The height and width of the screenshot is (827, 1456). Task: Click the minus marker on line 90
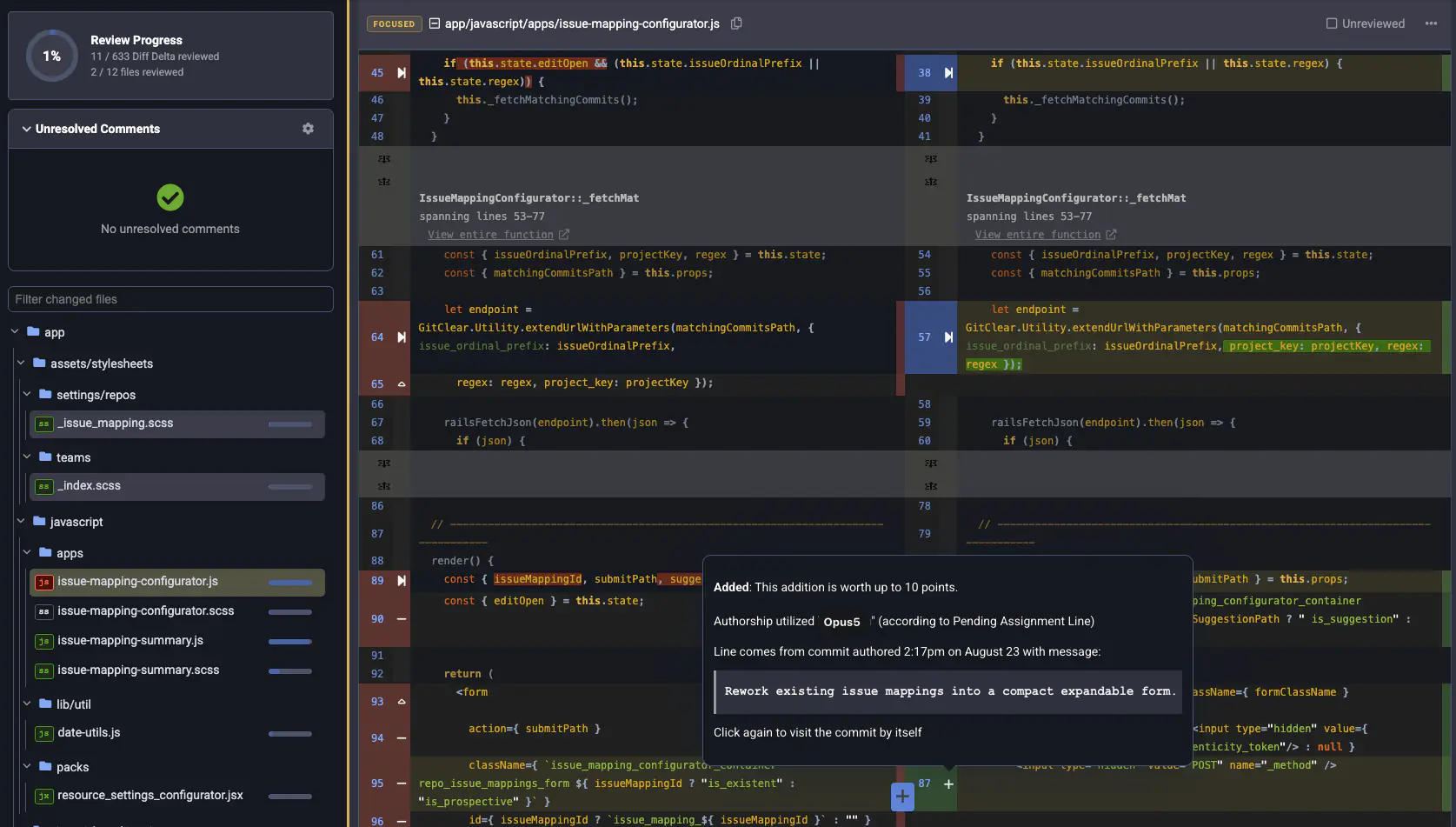coord(402,619)
